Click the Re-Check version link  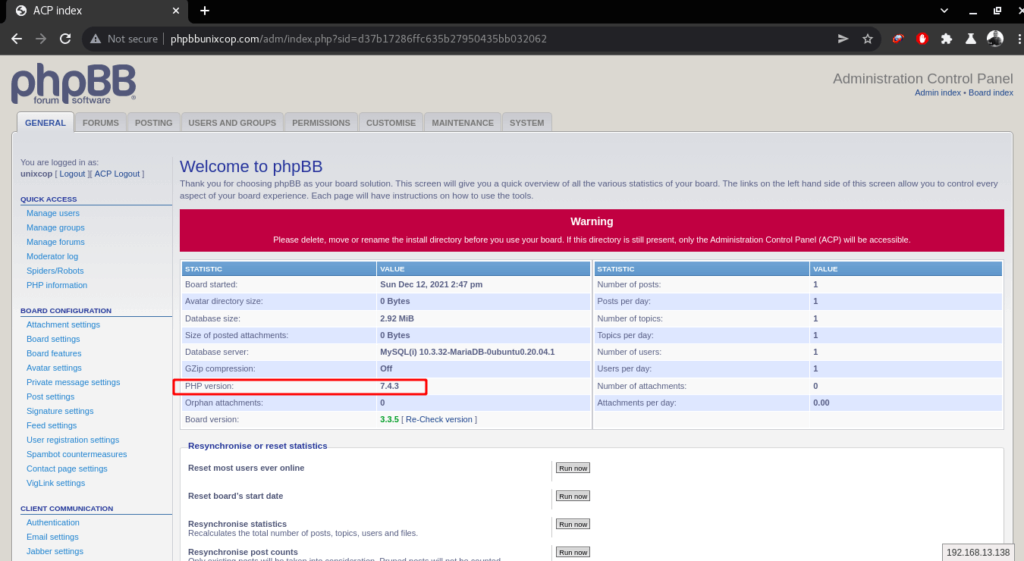439,419
